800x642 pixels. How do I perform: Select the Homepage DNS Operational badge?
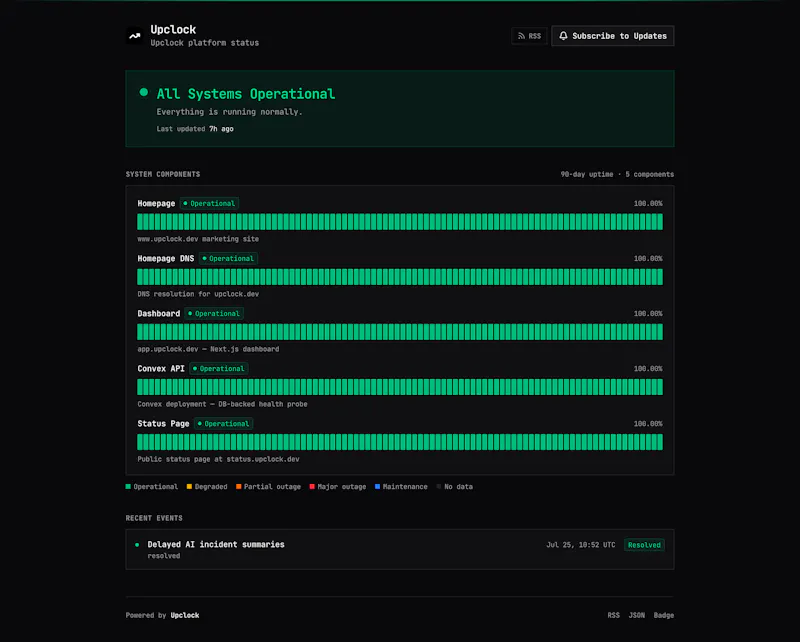tap(228, 258)
